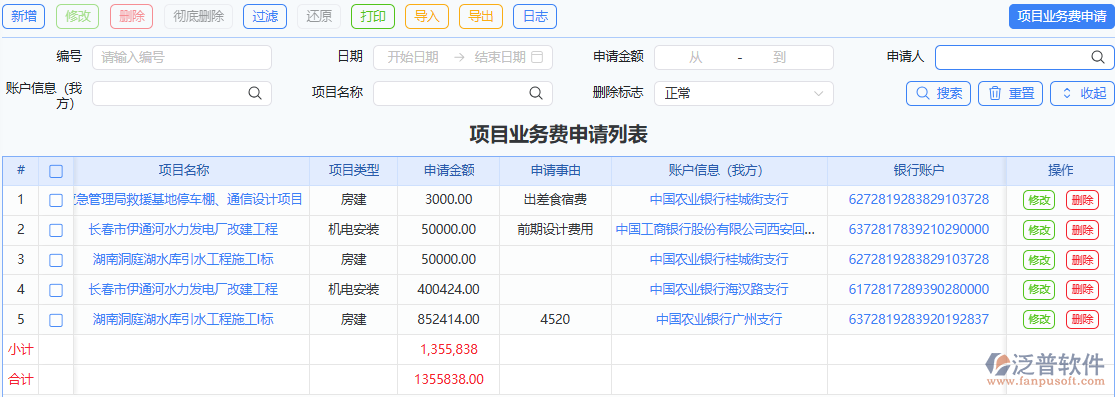Click 删除 in row 5 operations
The image size is (1115, 397).
(x=1082, y=320)
